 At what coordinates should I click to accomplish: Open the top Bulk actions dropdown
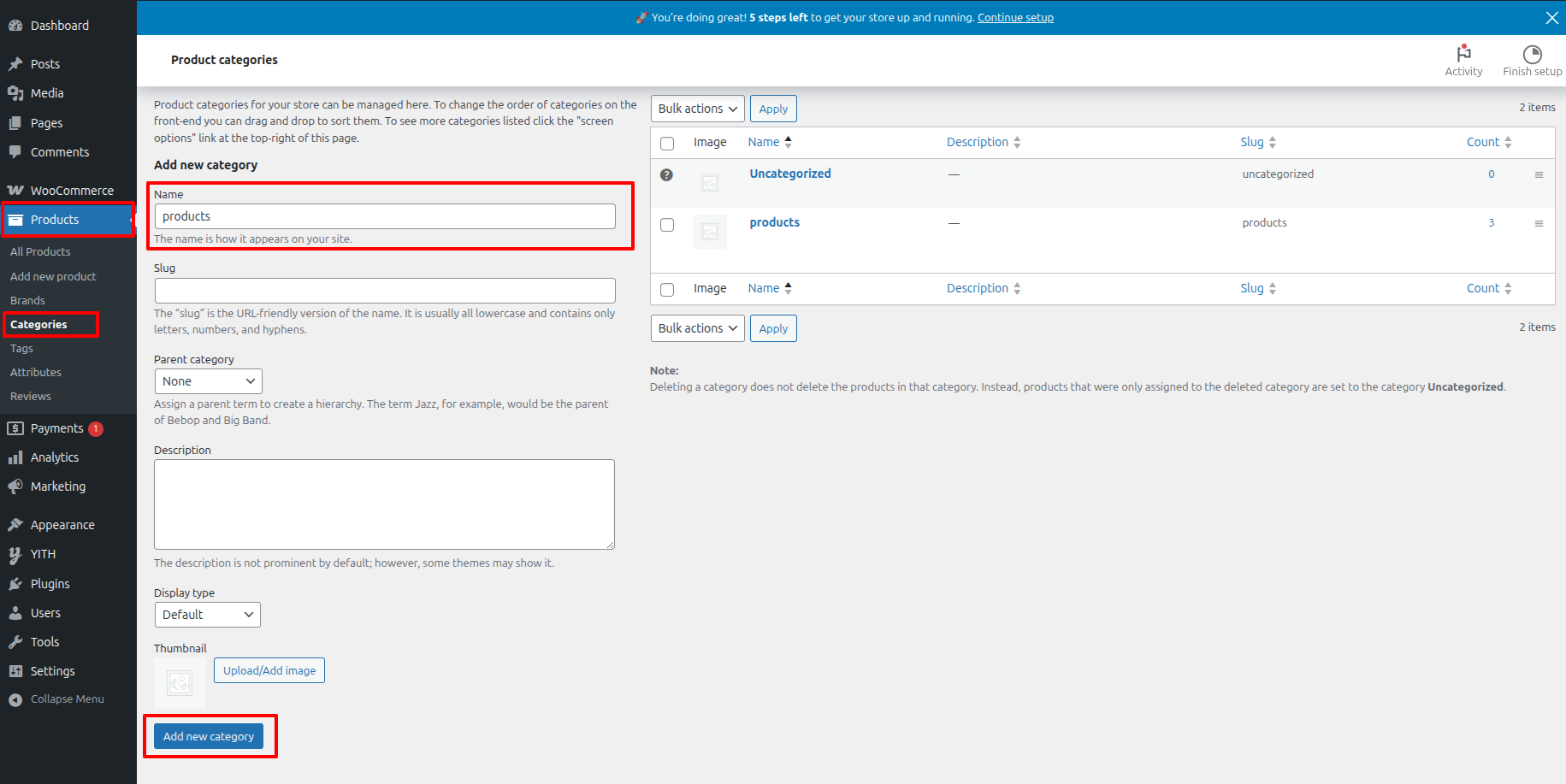[697, 109]
